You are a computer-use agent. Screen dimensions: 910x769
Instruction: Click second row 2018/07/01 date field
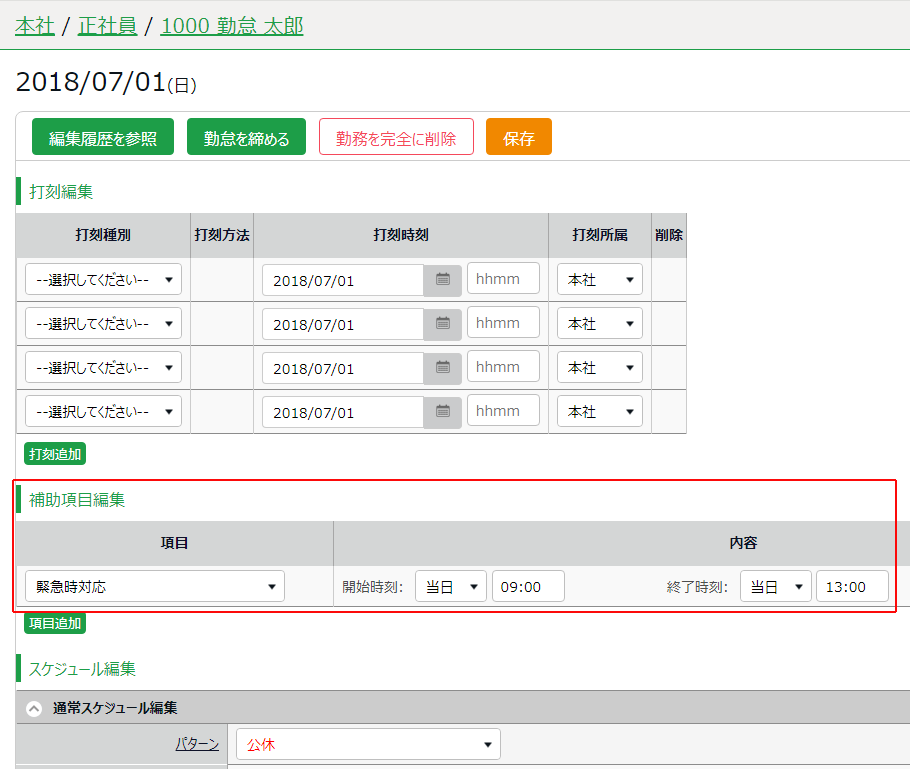click(343, 324)
